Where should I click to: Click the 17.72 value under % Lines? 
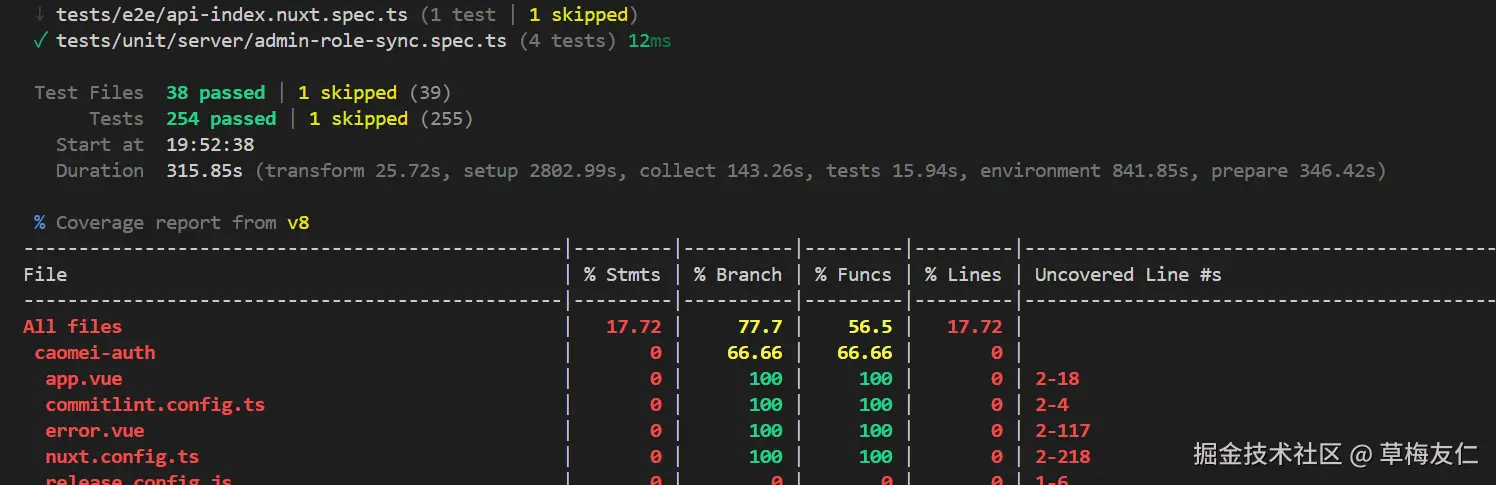[974, 327]
